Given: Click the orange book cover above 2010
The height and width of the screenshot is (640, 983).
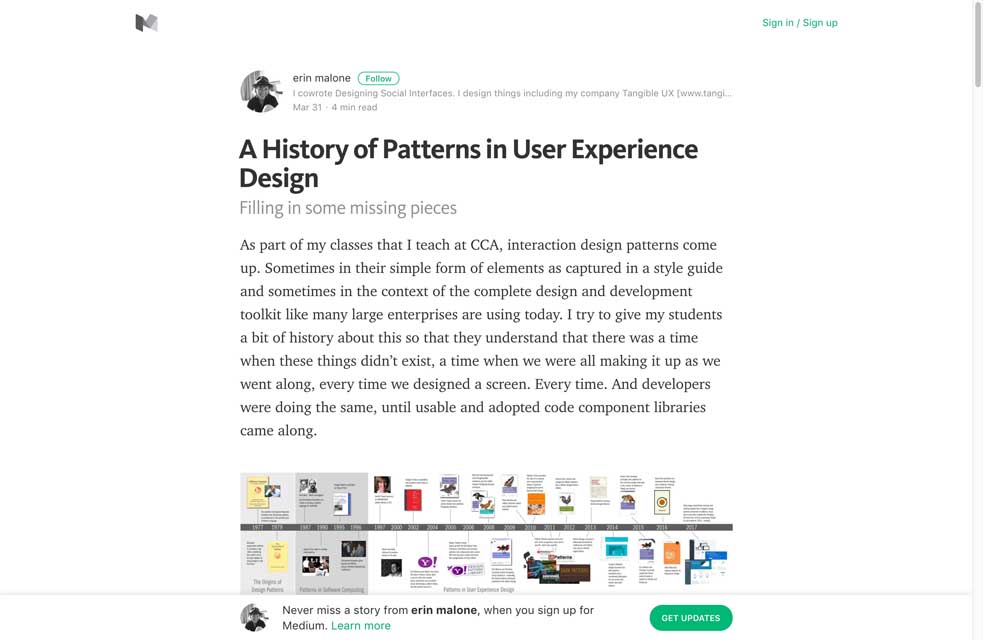Looking at the screenshot, I should pos(535,504).
